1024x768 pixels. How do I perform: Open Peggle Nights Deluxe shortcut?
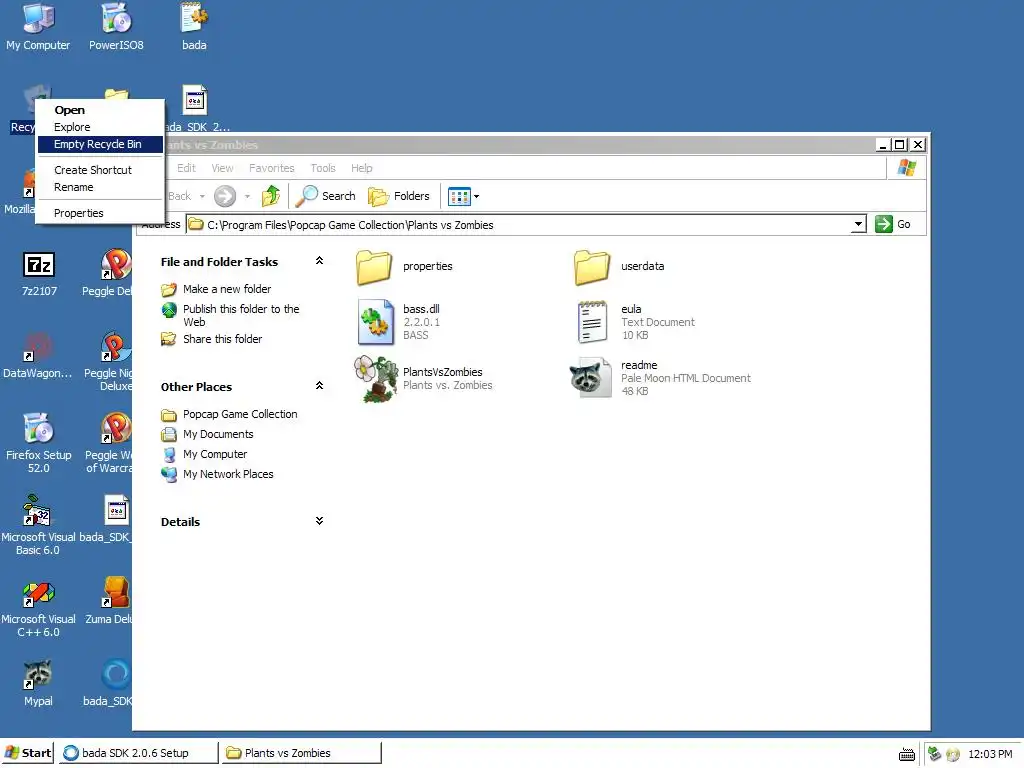click(109, 361)
